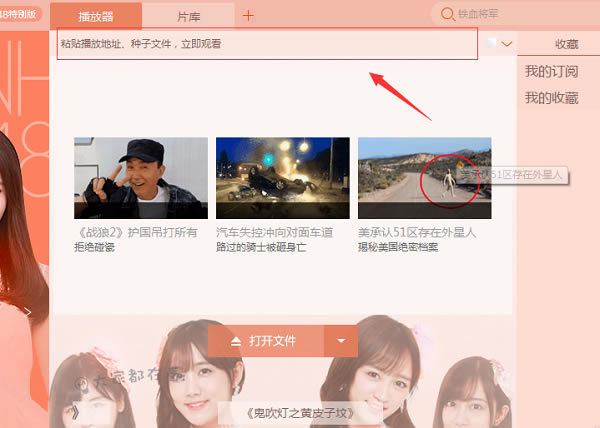
Task: Open 我的订阅 in the sidebar
Action: point(552,72)
